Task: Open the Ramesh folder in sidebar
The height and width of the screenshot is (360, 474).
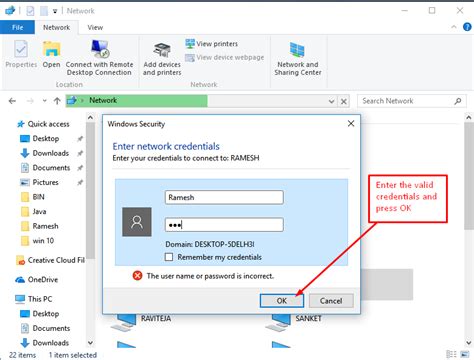Action: coord(40,226)
